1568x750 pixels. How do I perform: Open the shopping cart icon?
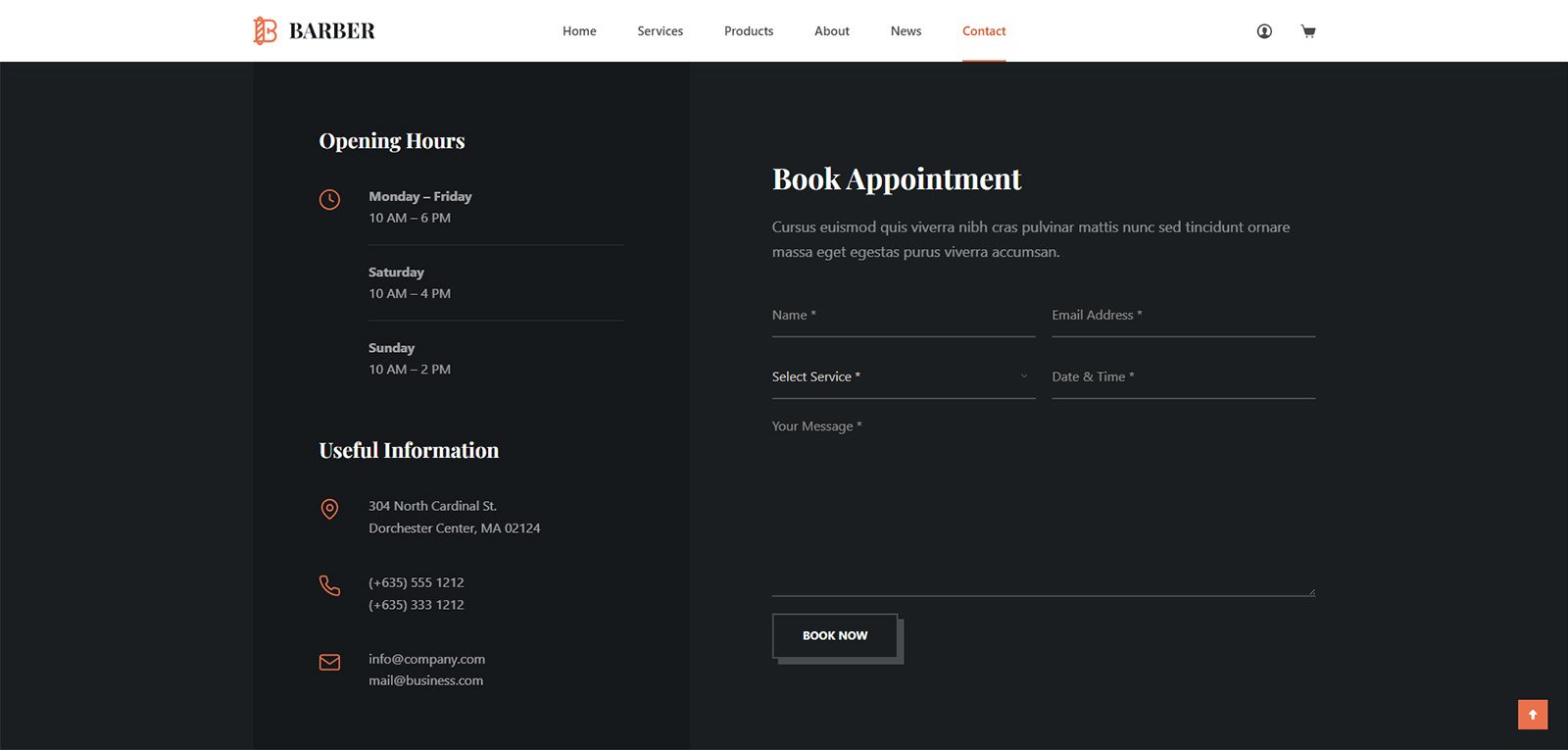point(1307,31)
